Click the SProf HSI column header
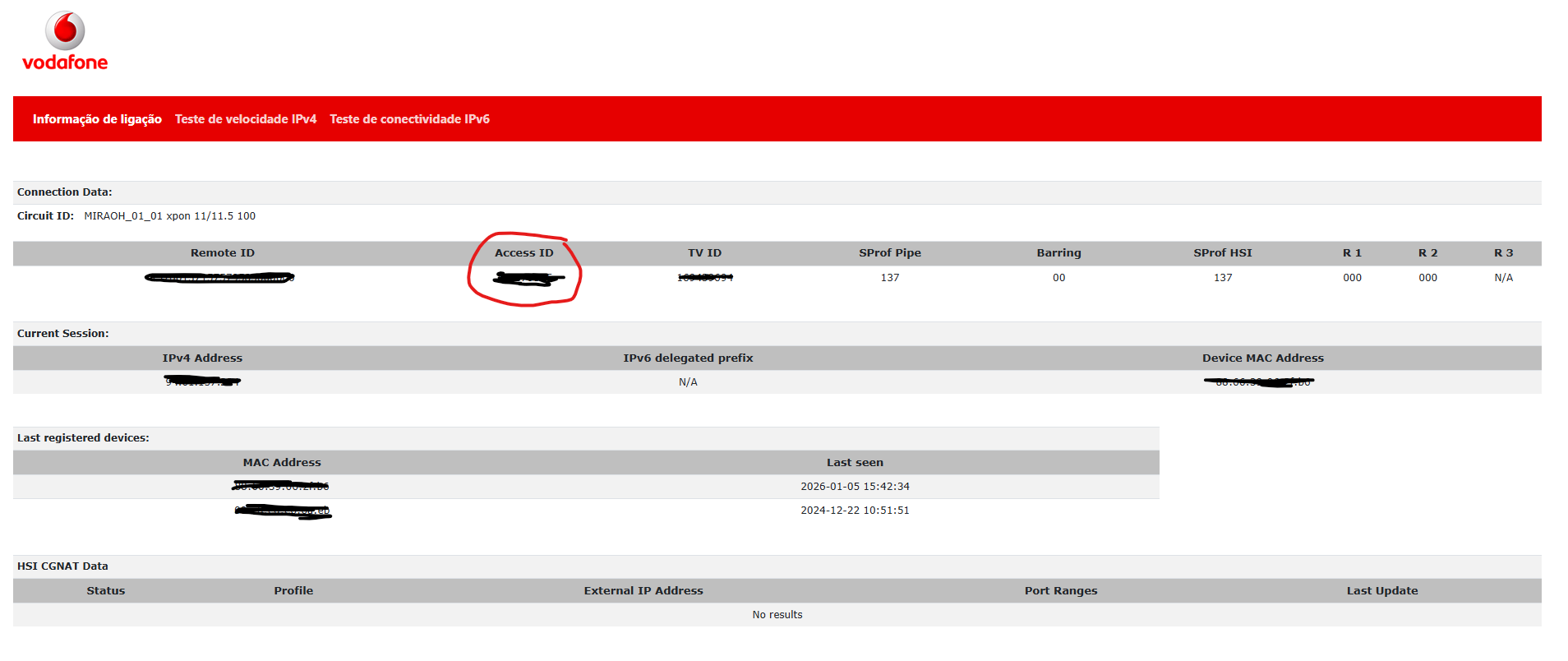1568x661 pixels. [1223, 253]
